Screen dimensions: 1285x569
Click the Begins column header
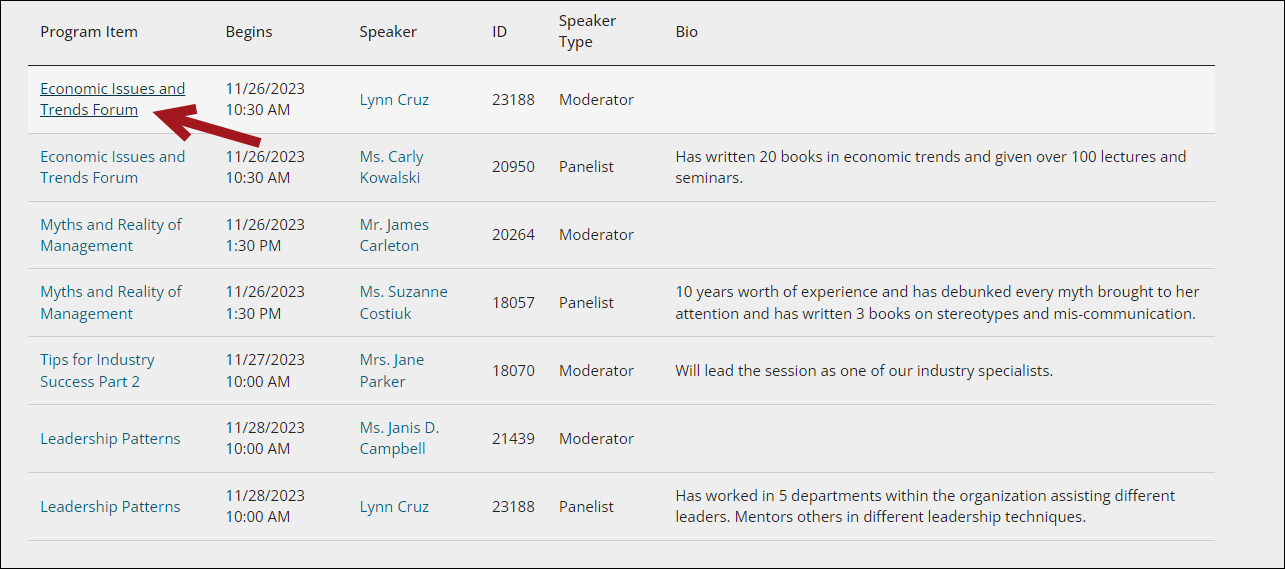click(x=249, y=32)
